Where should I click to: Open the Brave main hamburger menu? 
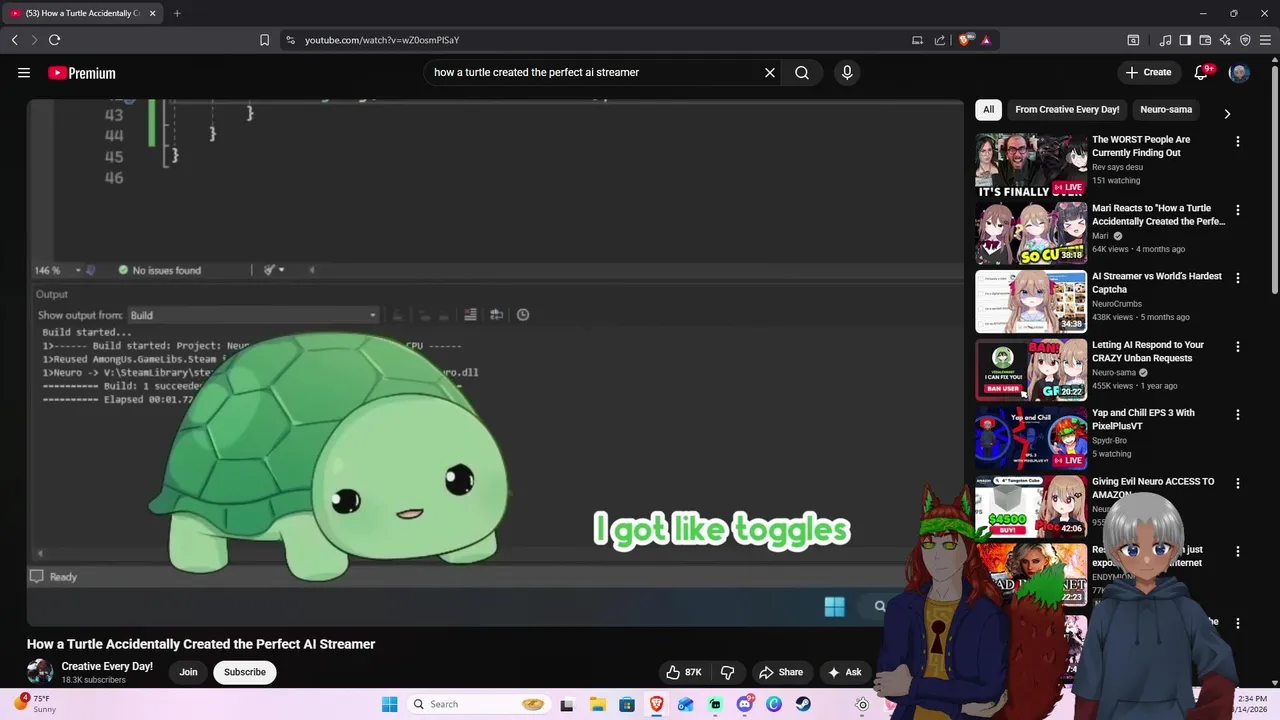pos(1265,40)
